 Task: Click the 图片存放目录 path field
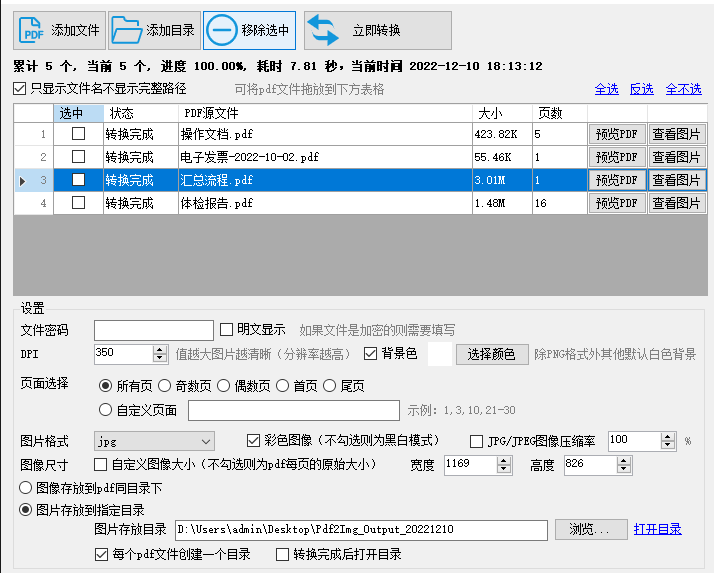click(362, 529)
